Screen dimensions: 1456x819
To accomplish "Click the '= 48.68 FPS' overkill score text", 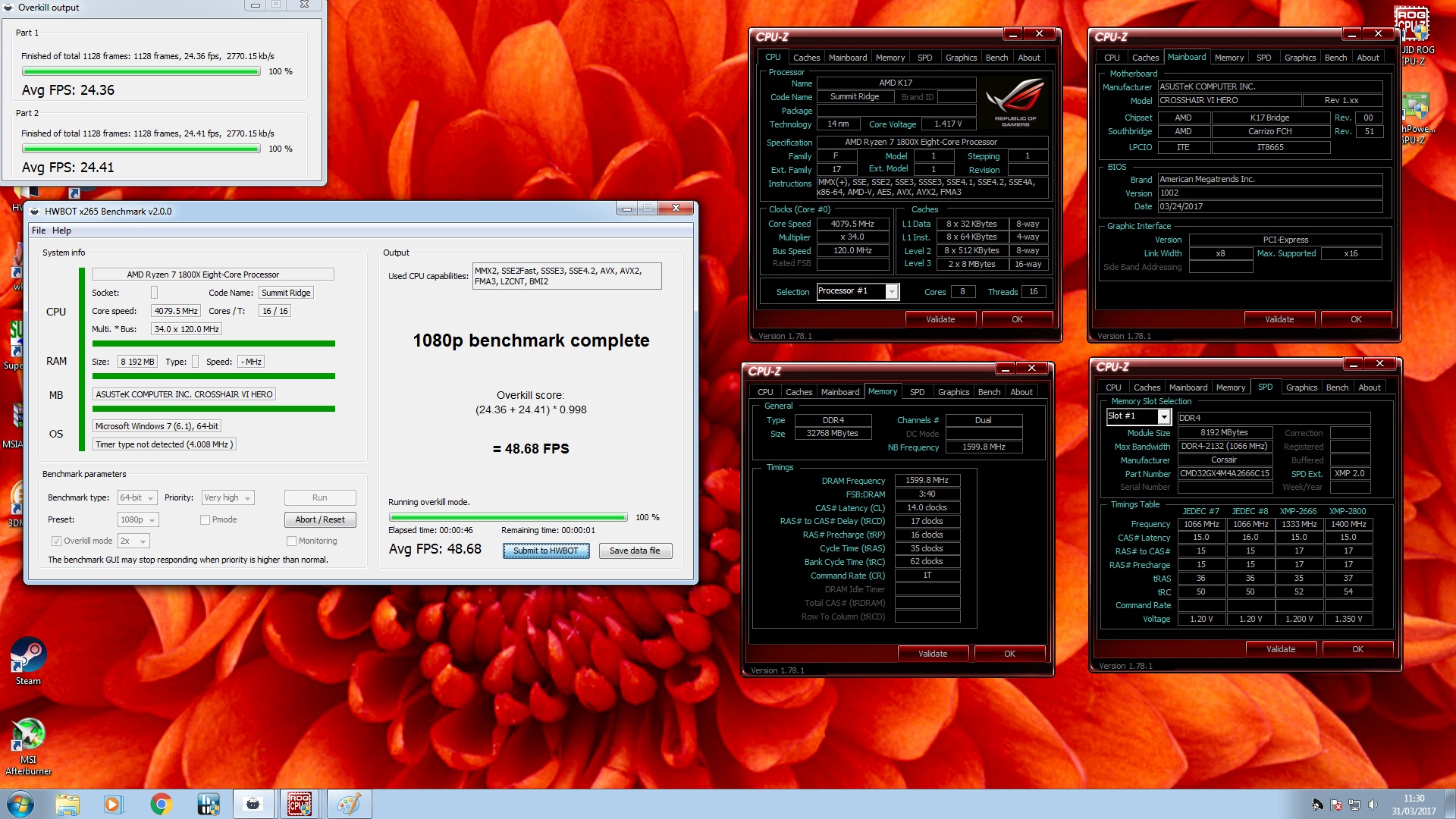I will point(531,450).
